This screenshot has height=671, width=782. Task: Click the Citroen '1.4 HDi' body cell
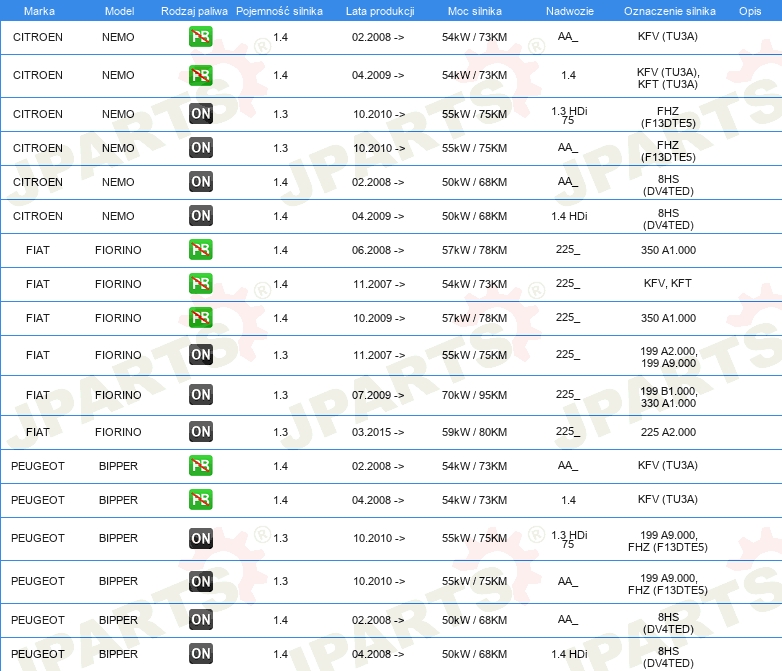coord(569,216)
